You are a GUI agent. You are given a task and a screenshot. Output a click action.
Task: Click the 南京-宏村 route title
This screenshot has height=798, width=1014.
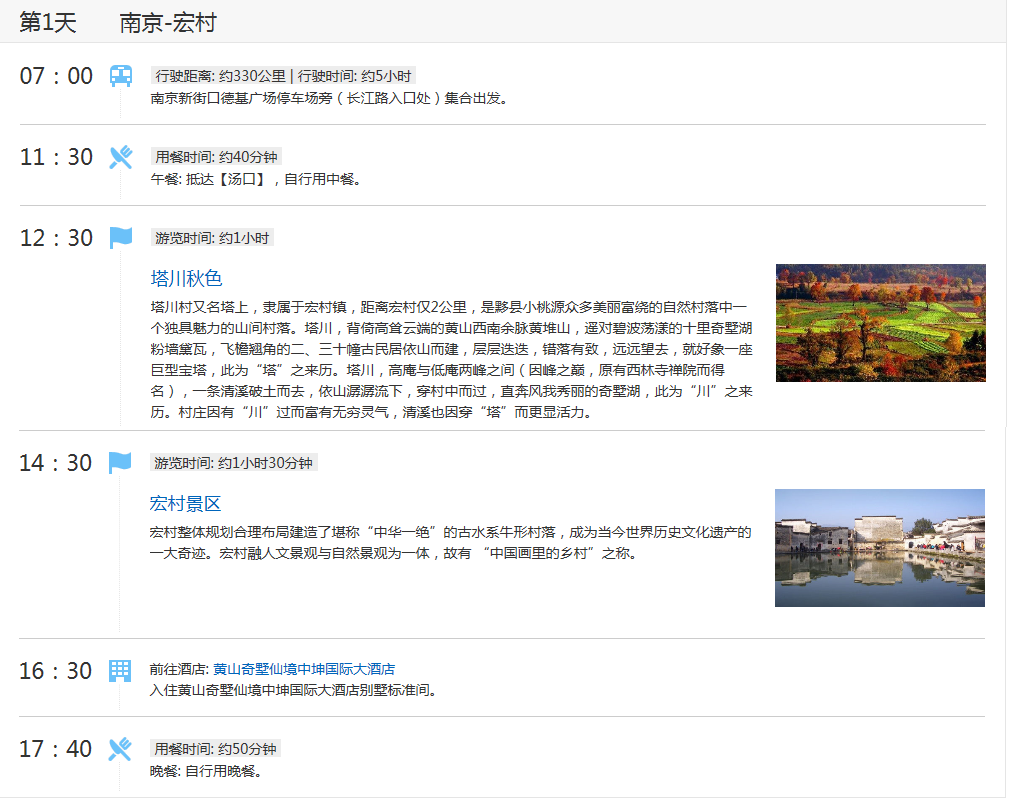[x=167, y=23]
